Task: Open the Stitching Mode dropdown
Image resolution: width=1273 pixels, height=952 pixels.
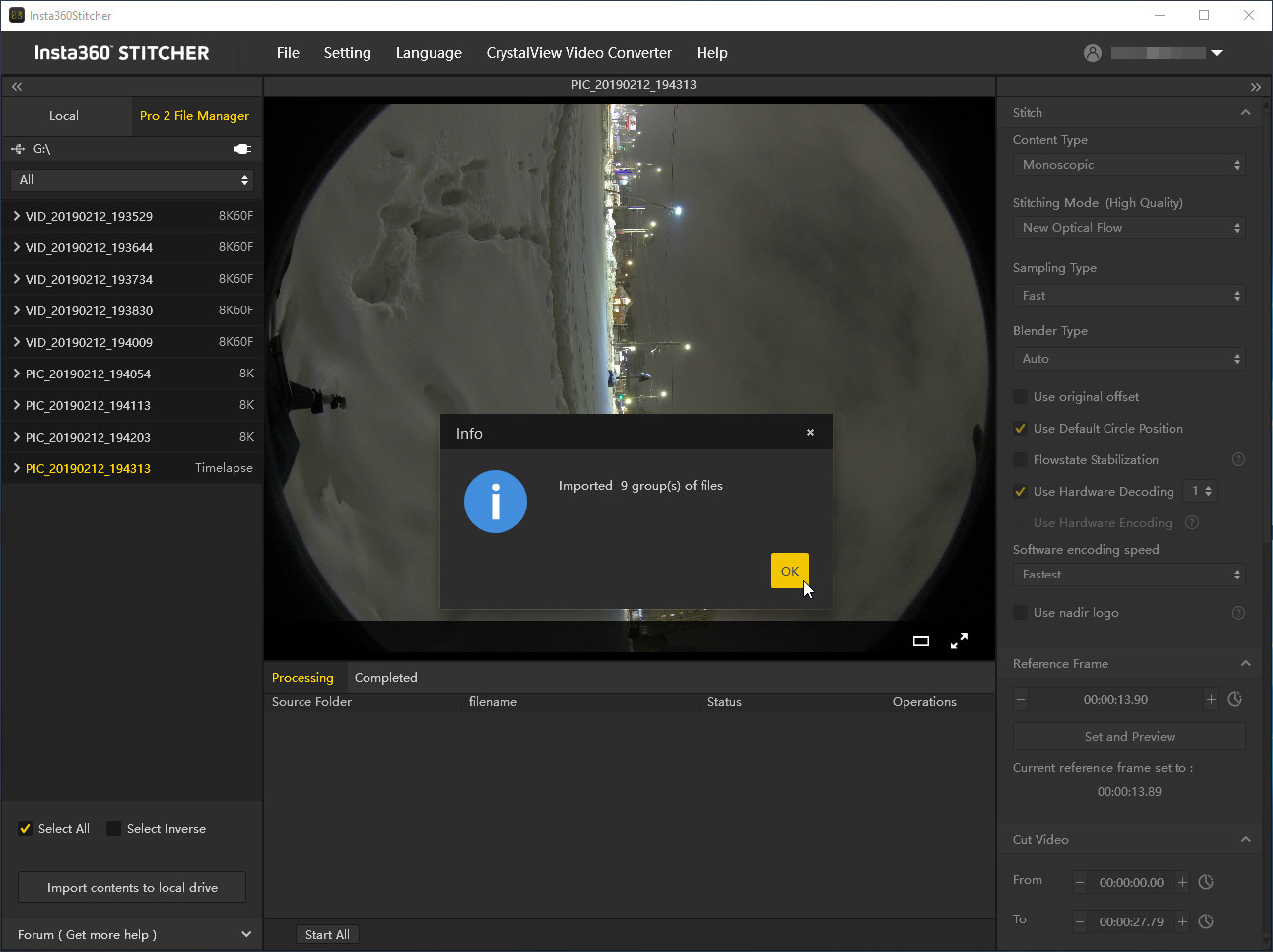Action: click(1129, 228)
